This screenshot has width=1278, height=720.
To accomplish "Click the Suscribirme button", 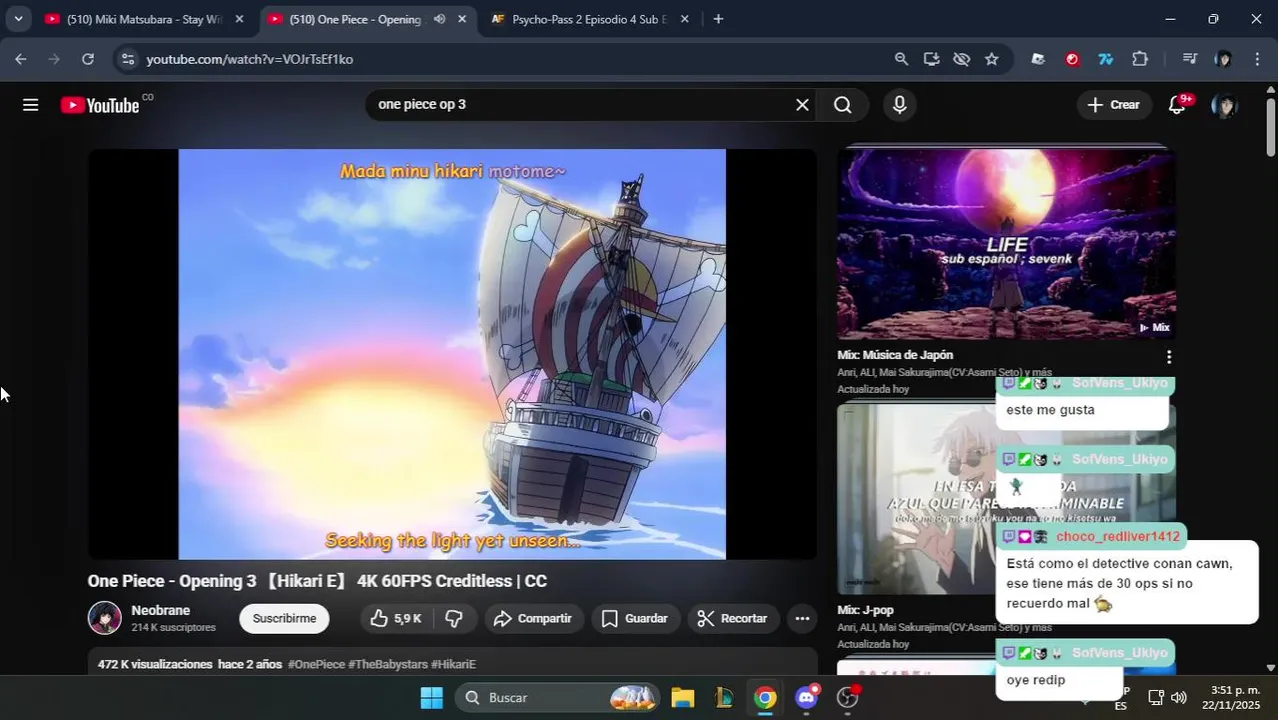I will [284, 618].
